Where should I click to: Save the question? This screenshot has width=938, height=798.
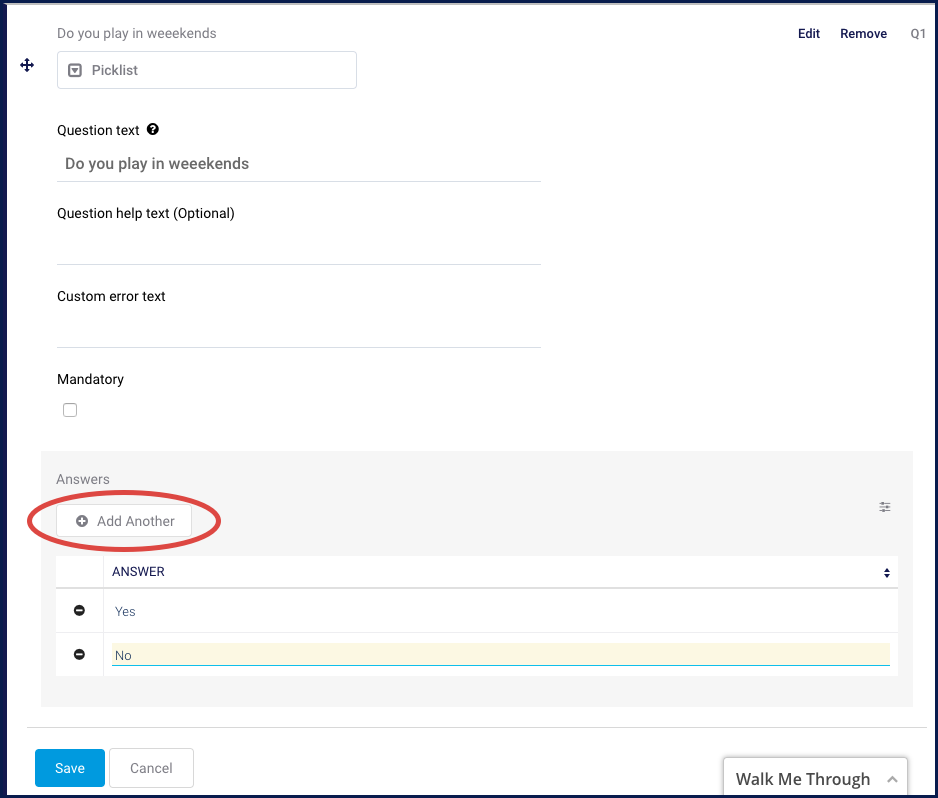click(x=70, y=768)
